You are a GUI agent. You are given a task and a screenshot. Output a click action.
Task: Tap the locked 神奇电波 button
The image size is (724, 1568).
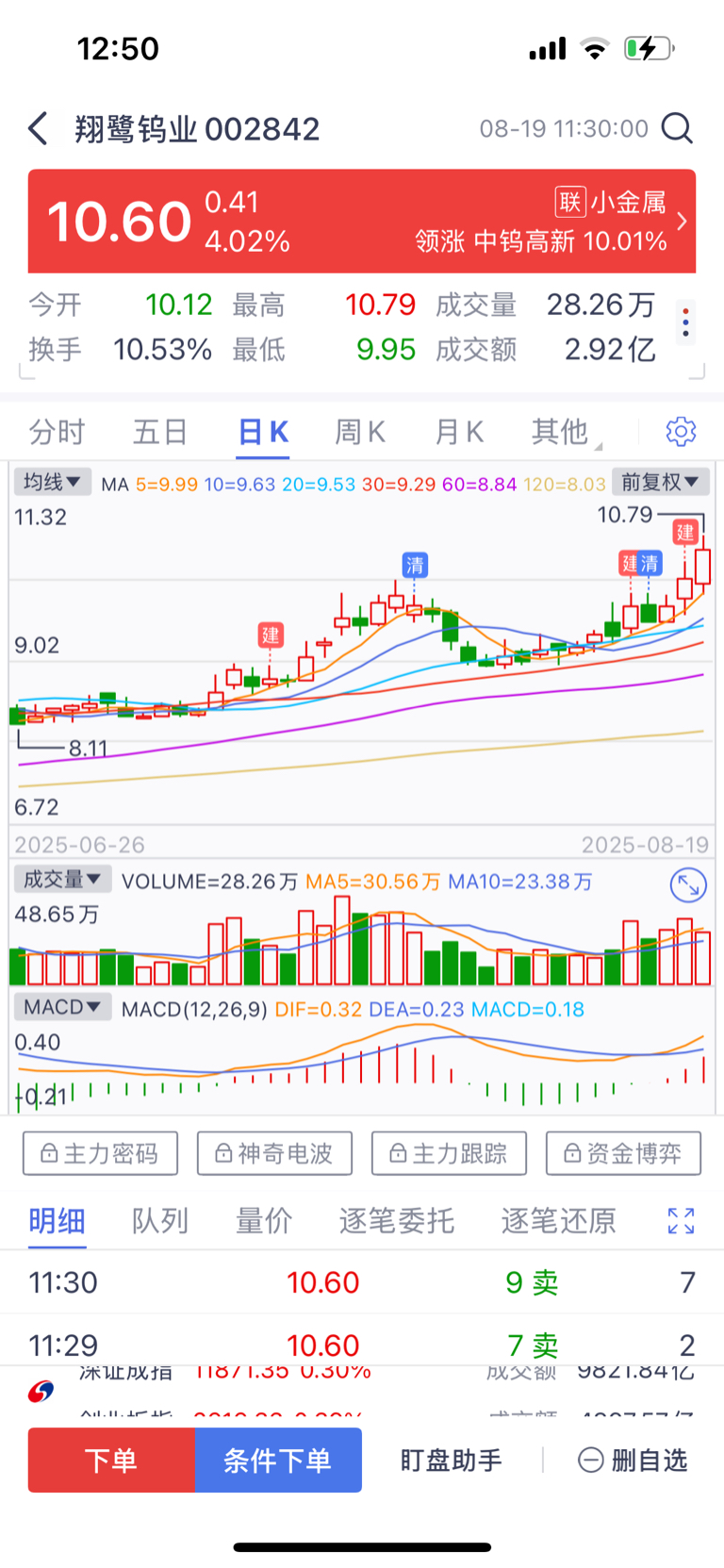point(274,1153)
